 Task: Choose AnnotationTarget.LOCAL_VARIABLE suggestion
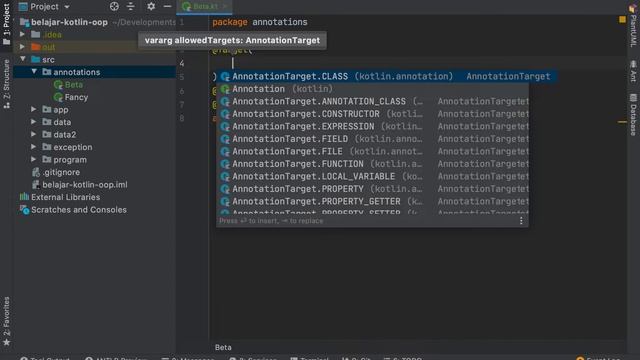[372, 176]
